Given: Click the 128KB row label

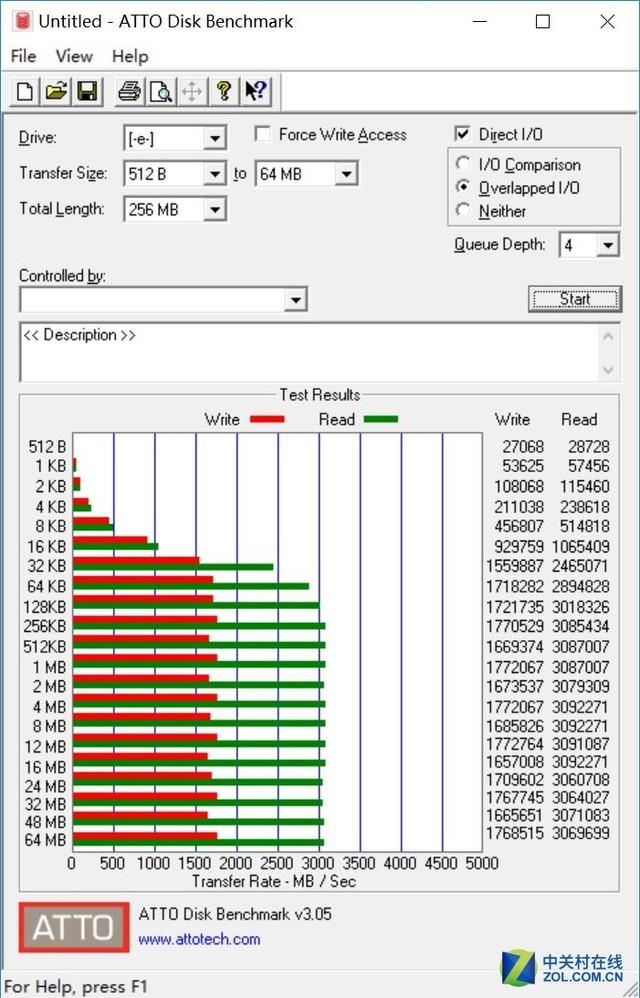Looking at the screenshot, I should (x=45, y=607).
